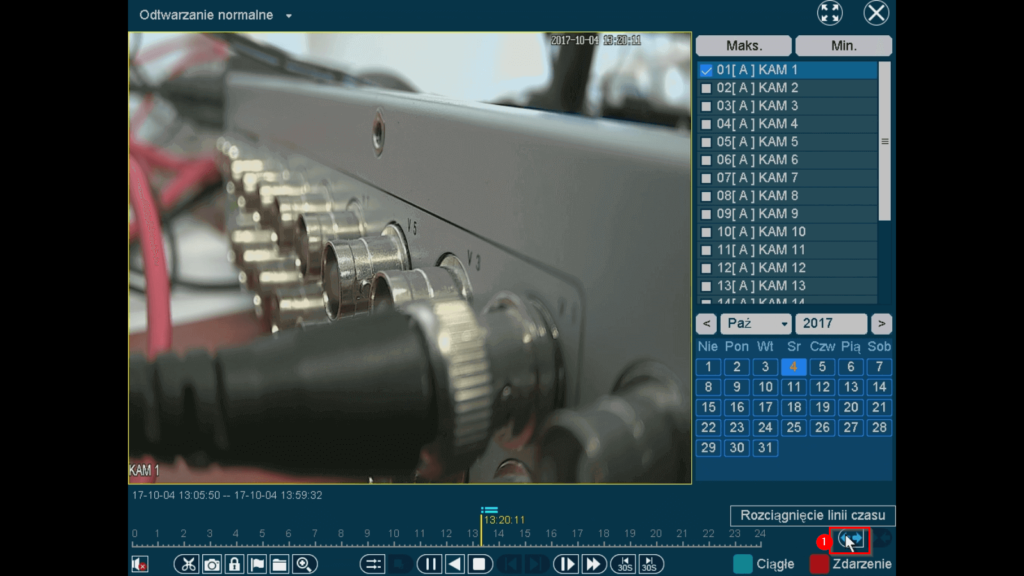The image size is (1024, 576).
Task: Toggle audio with the muted speaker icon
Action: [140, 564]
